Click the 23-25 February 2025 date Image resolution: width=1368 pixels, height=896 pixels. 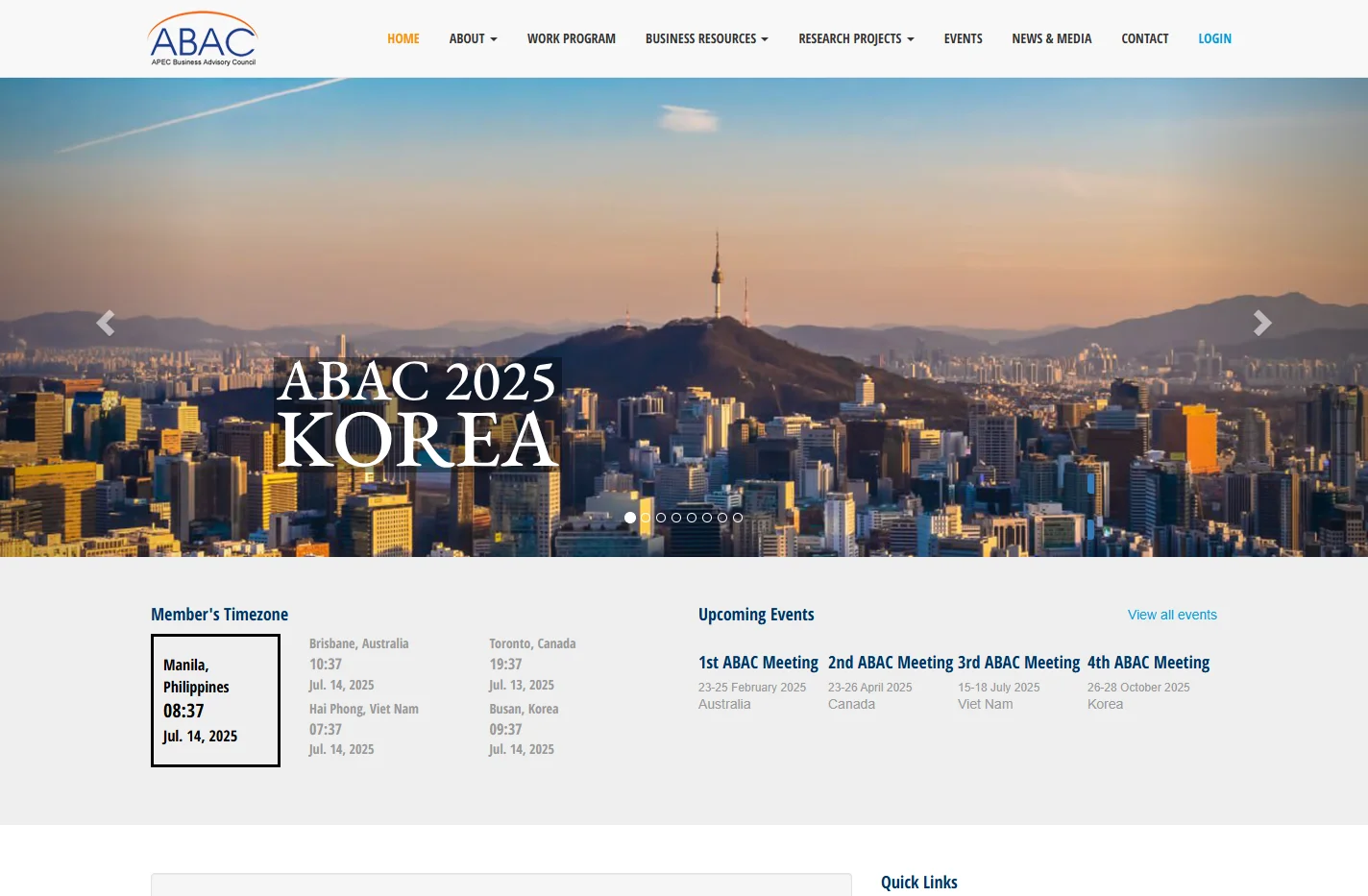(752, 688)
